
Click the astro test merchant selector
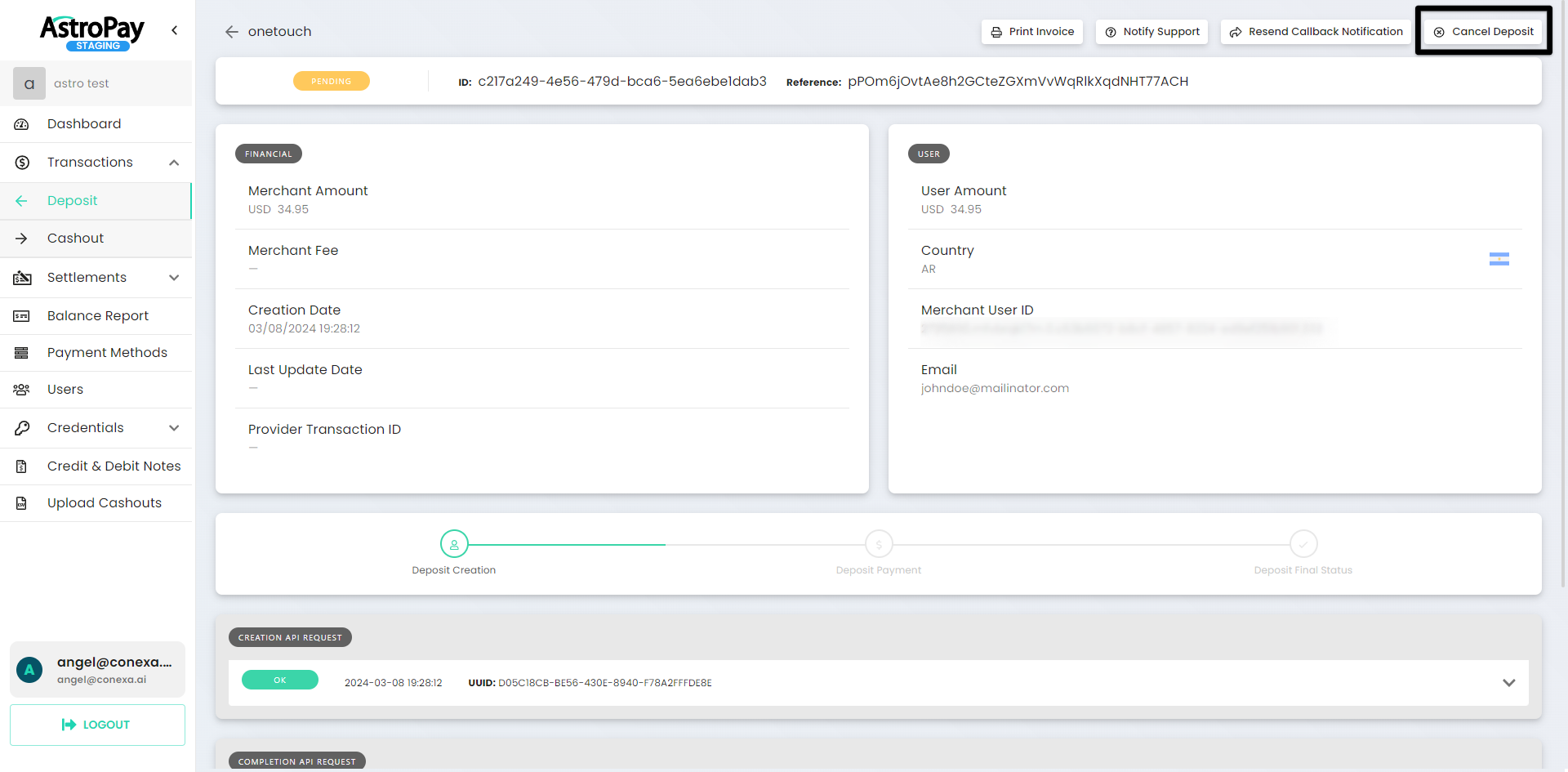(96, 83)
